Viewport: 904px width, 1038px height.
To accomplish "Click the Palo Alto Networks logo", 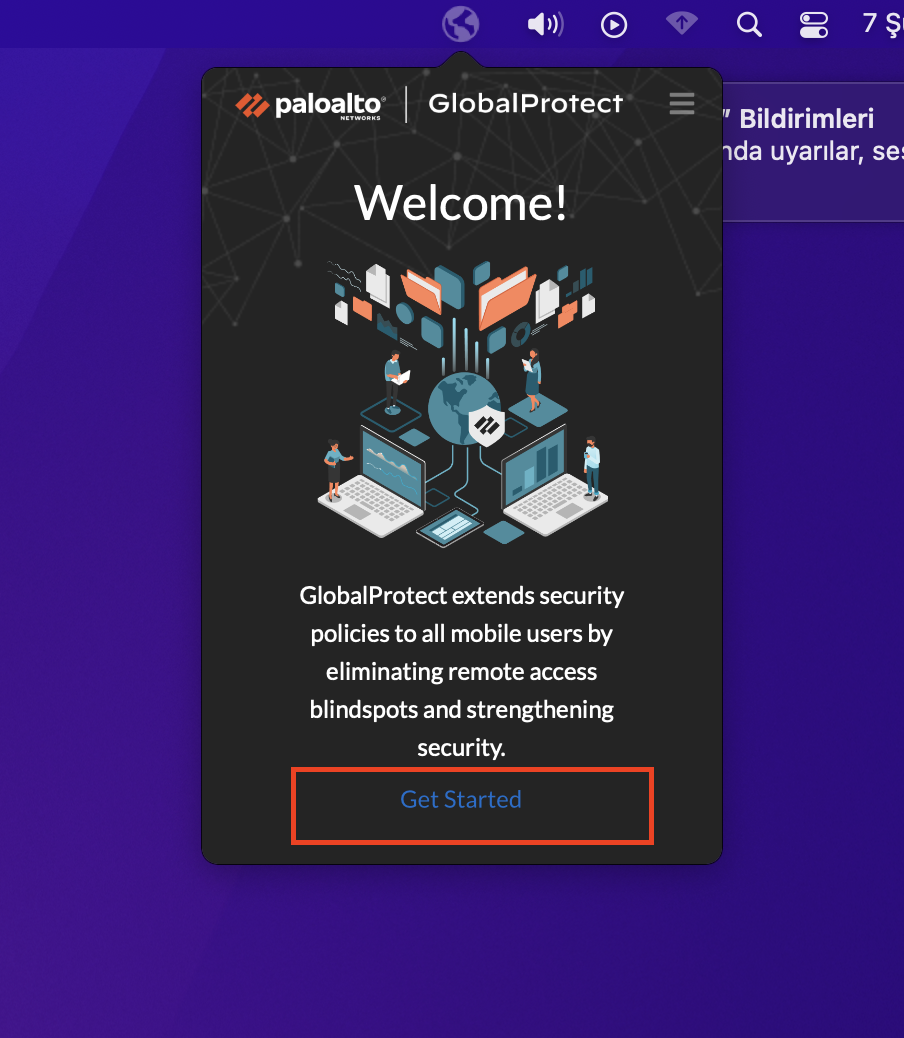I will (310, 105).
